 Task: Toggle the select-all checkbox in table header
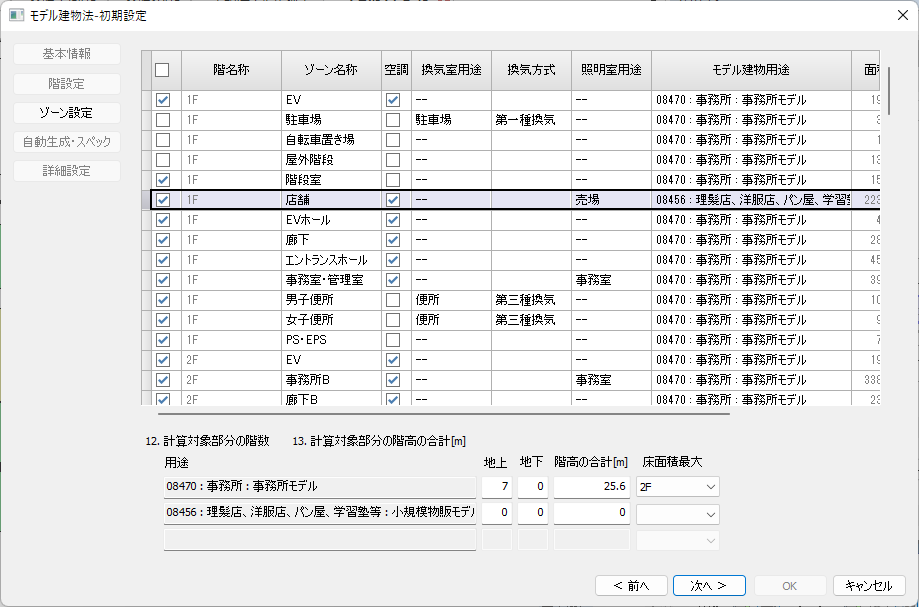163,70
